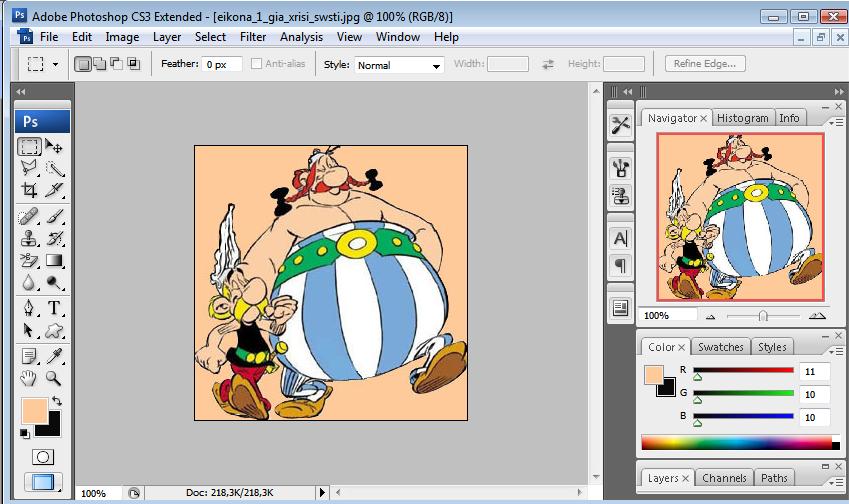Viewport: 849px width, 504px height.
Task: Choose New selection mode
Action: 82,64
